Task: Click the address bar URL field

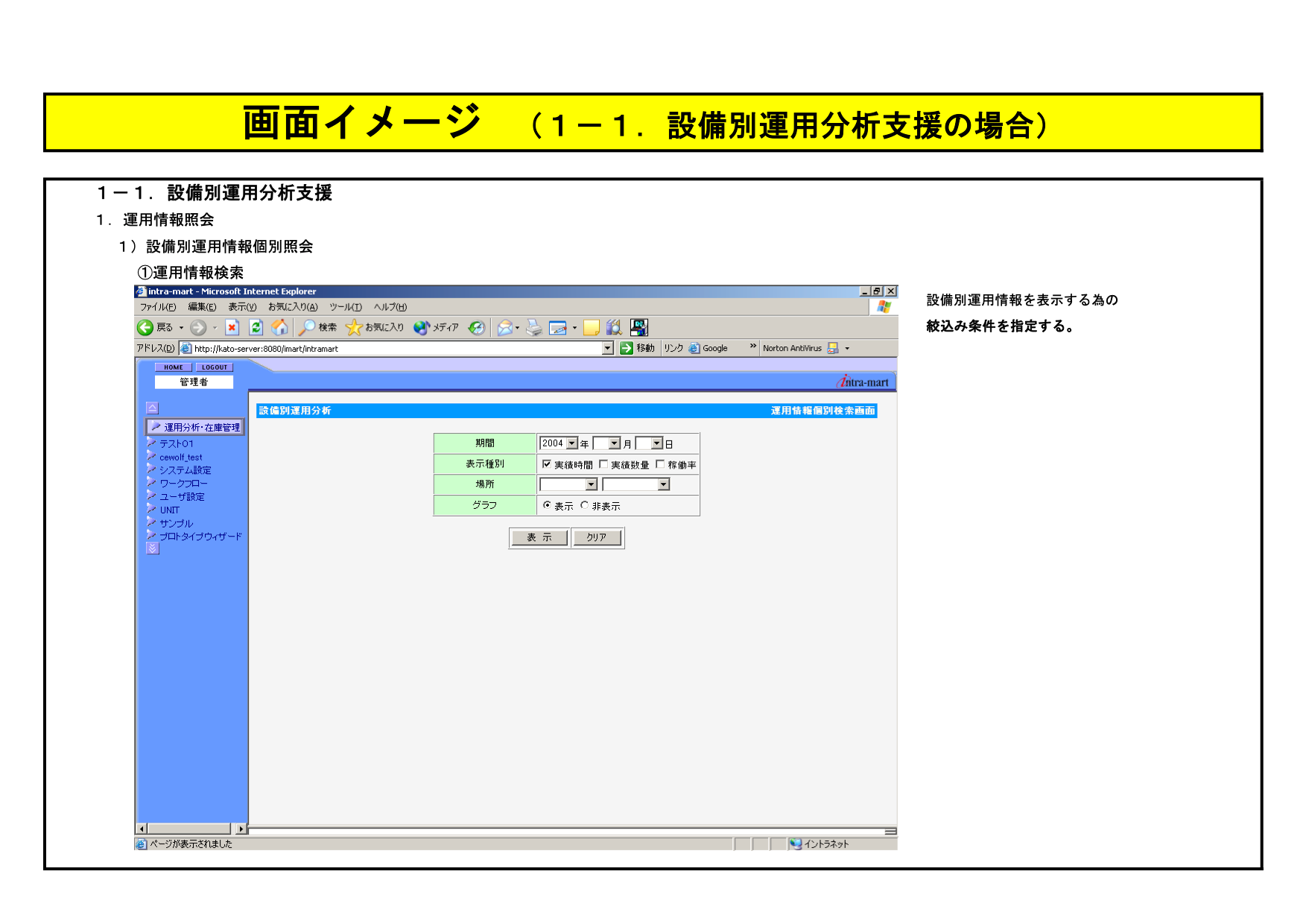Action: point(395,349)
